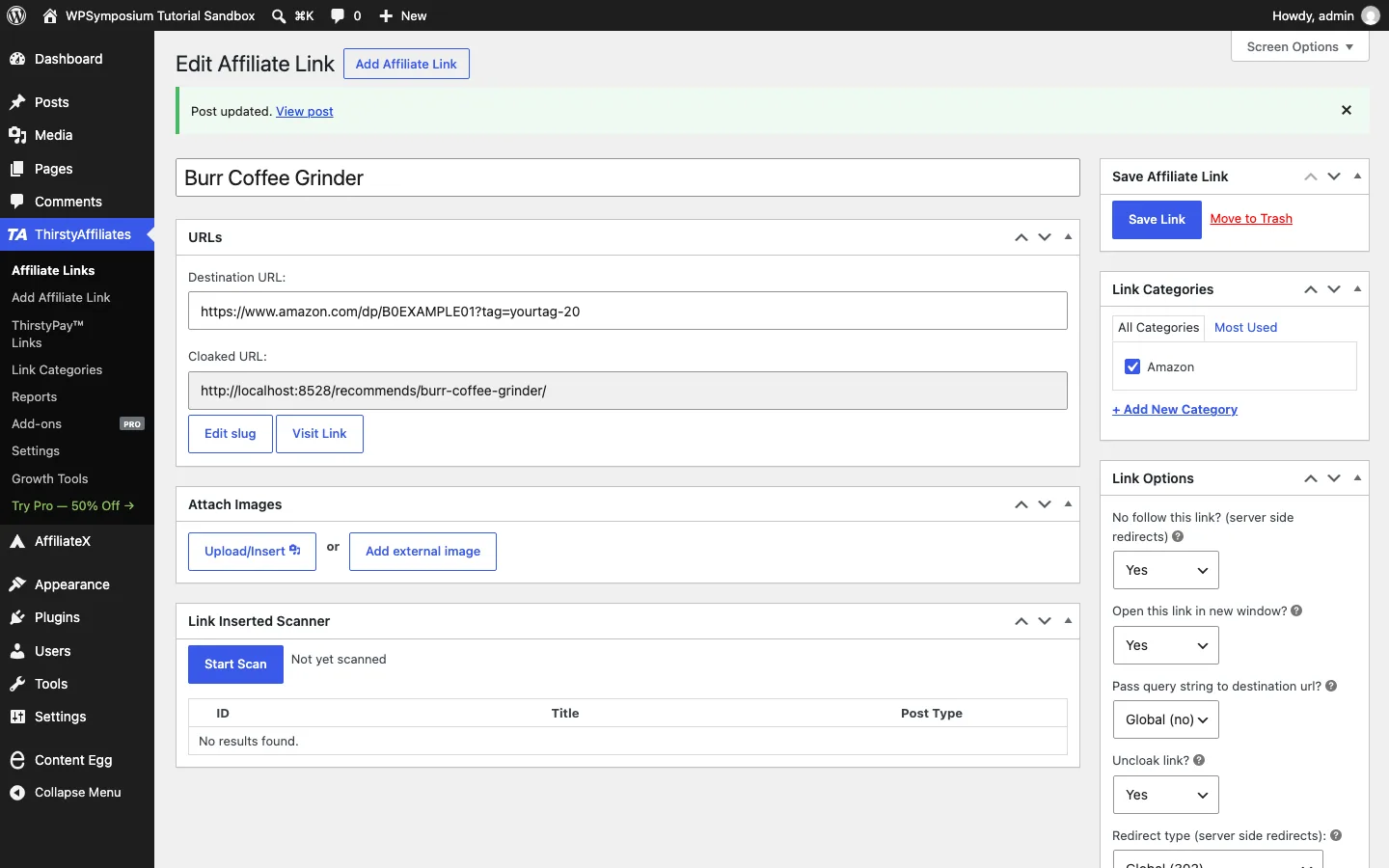
Task: Move the URLs panel down
Action: (1045, 237)
